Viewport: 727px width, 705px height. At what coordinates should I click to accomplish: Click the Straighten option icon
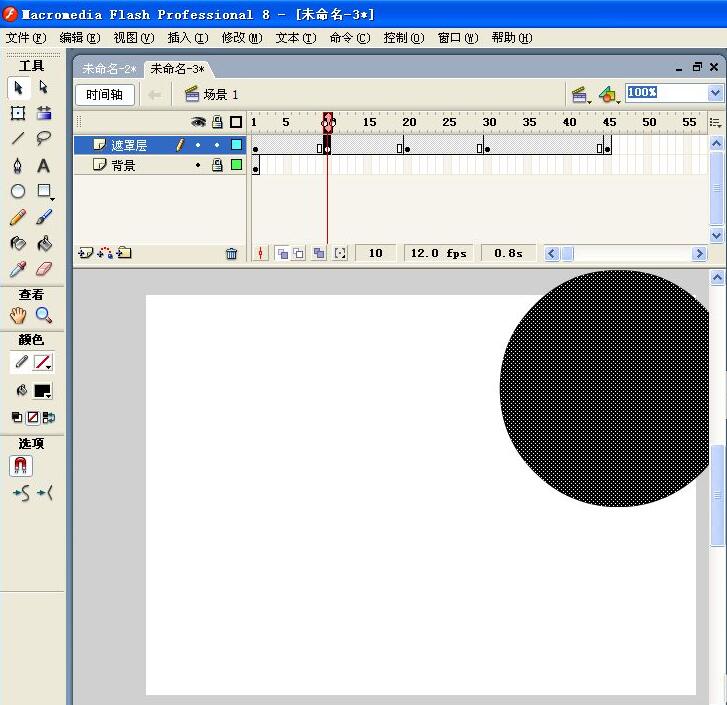pyautogui.click(x=45, y=493)
